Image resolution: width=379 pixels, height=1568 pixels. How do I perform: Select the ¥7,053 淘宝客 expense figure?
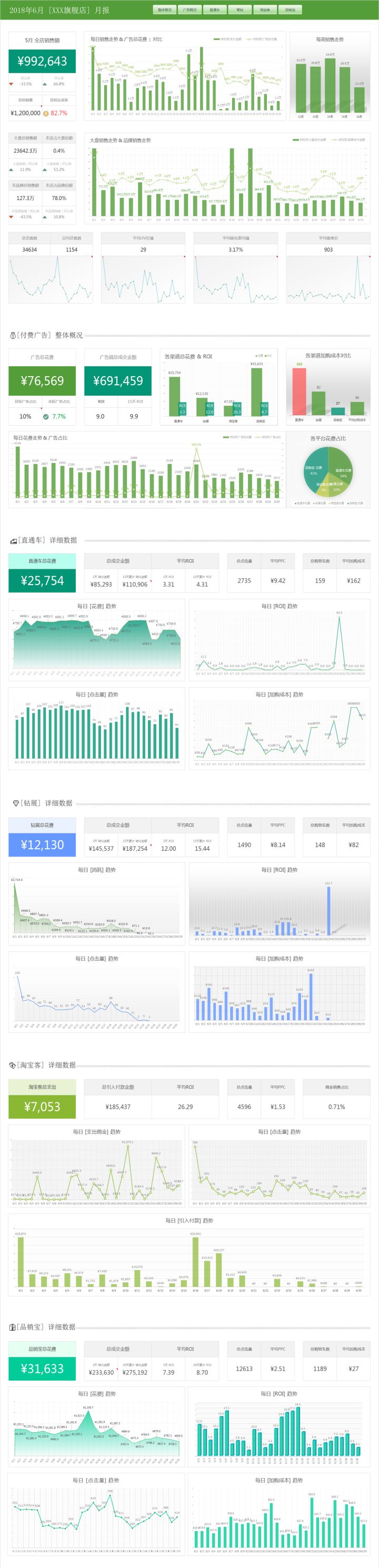[42, 1107]
